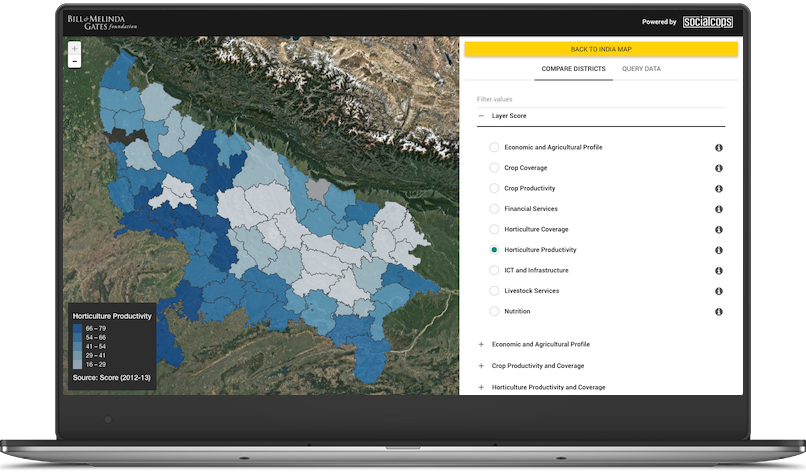Image resolution: width=806 pixels, height=475 pixels.
Task: Open info icon for ICT and Infrastructure
Action: point(719,270)
